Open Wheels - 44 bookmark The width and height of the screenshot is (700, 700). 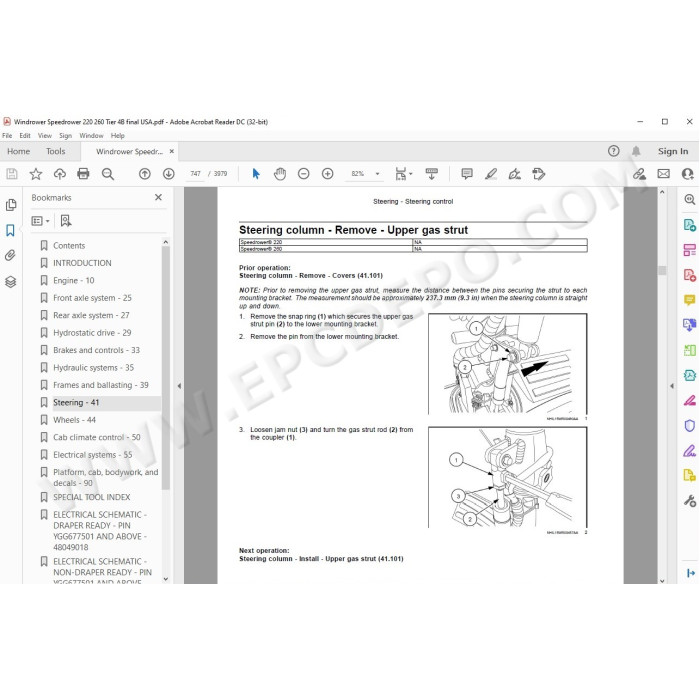click(74, 420)
